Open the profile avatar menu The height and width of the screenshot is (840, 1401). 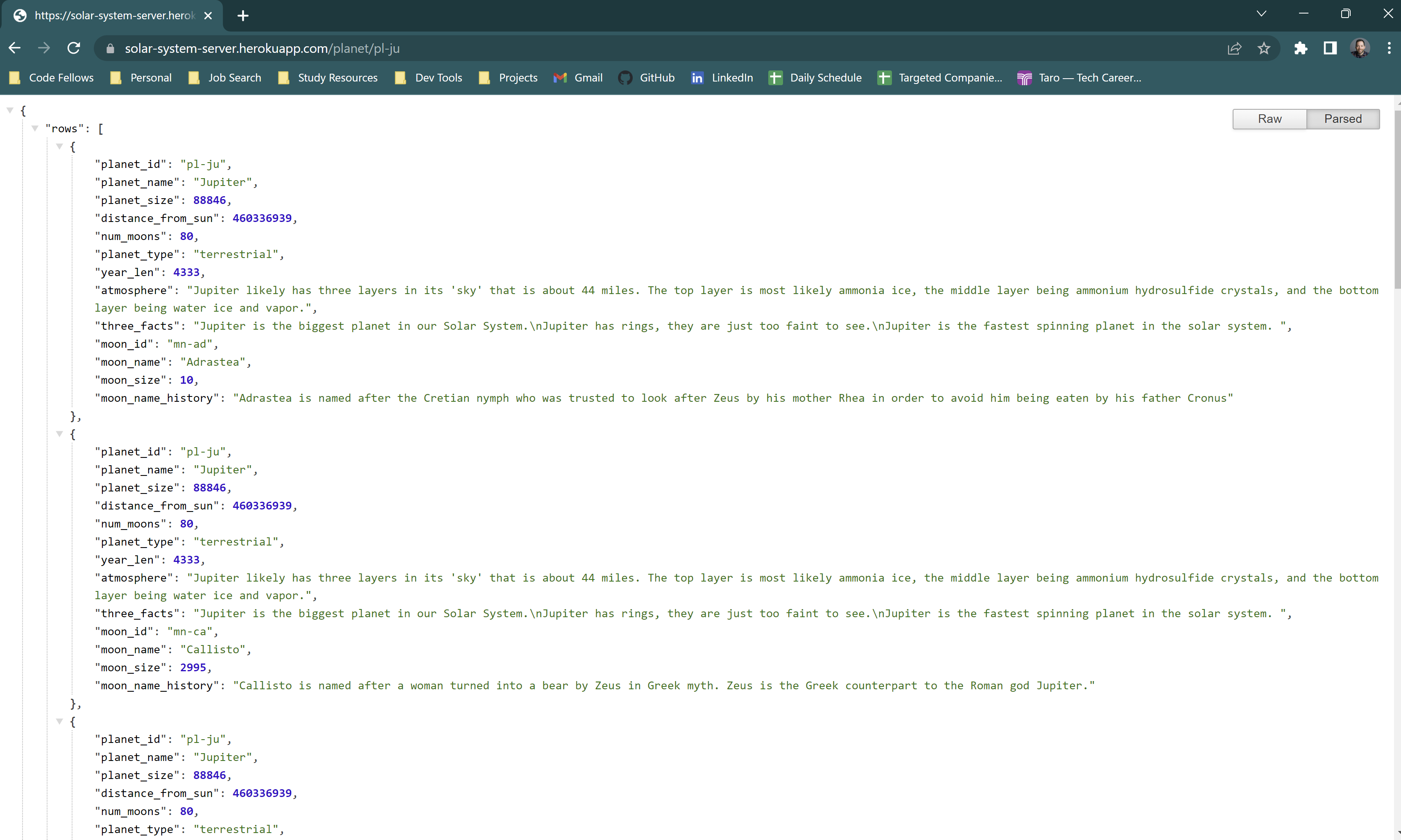[1360, 49]
